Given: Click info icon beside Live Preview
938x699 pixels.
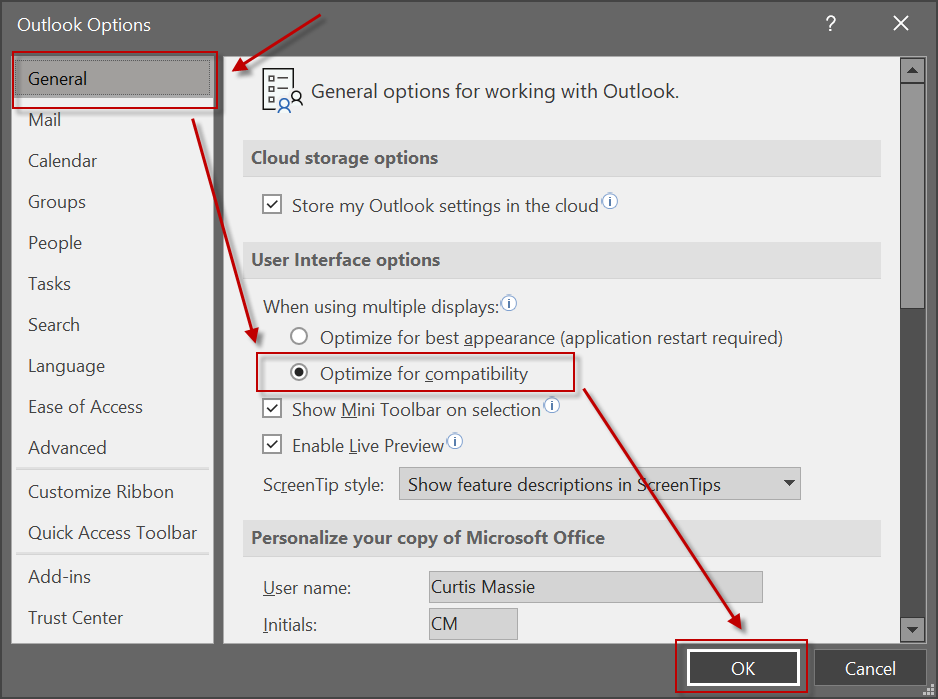Looking at the screenshot, I should (455, 441).
